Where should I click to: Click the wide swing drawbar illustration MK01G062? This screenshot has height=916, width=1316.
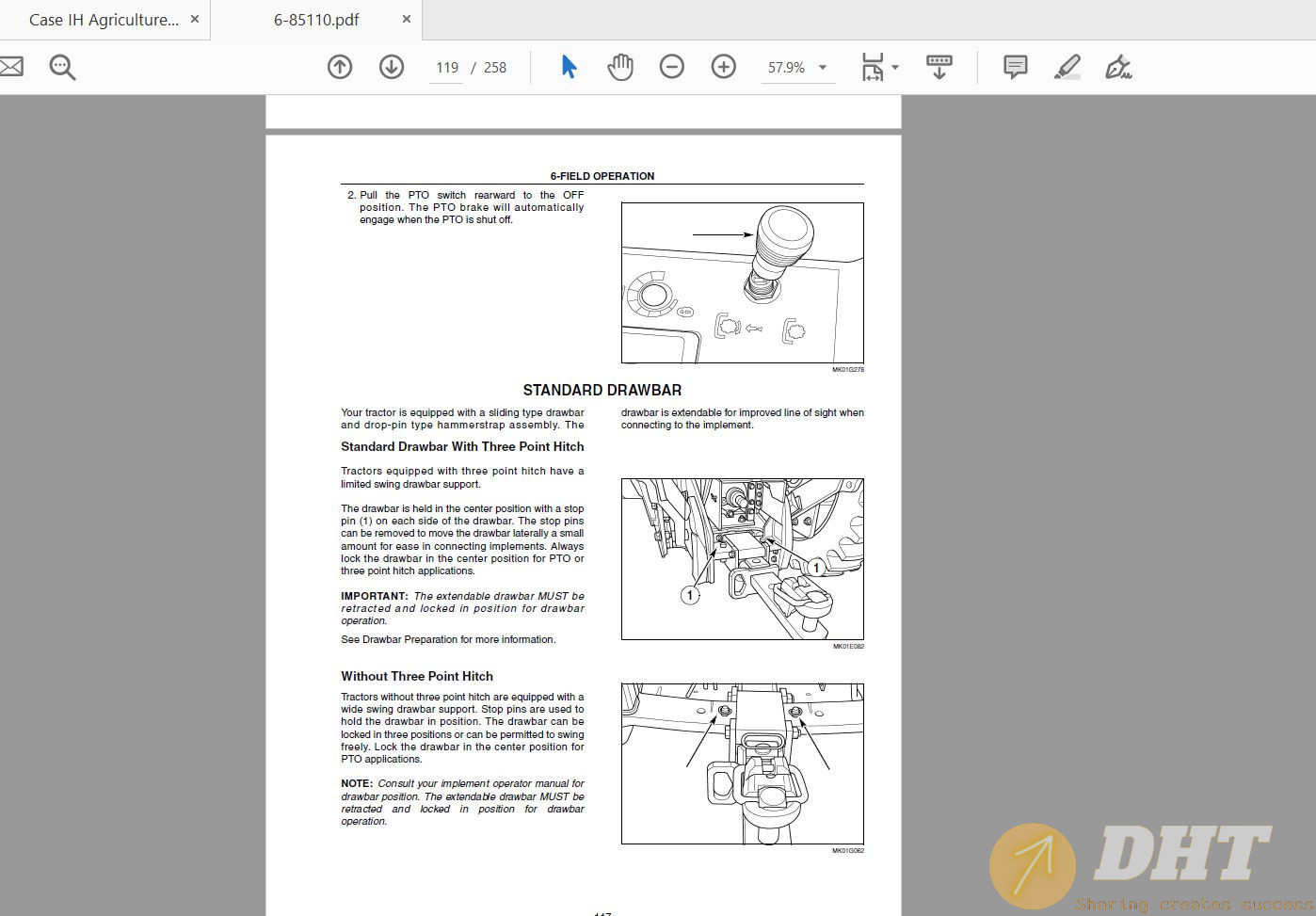tap(743, 763)
